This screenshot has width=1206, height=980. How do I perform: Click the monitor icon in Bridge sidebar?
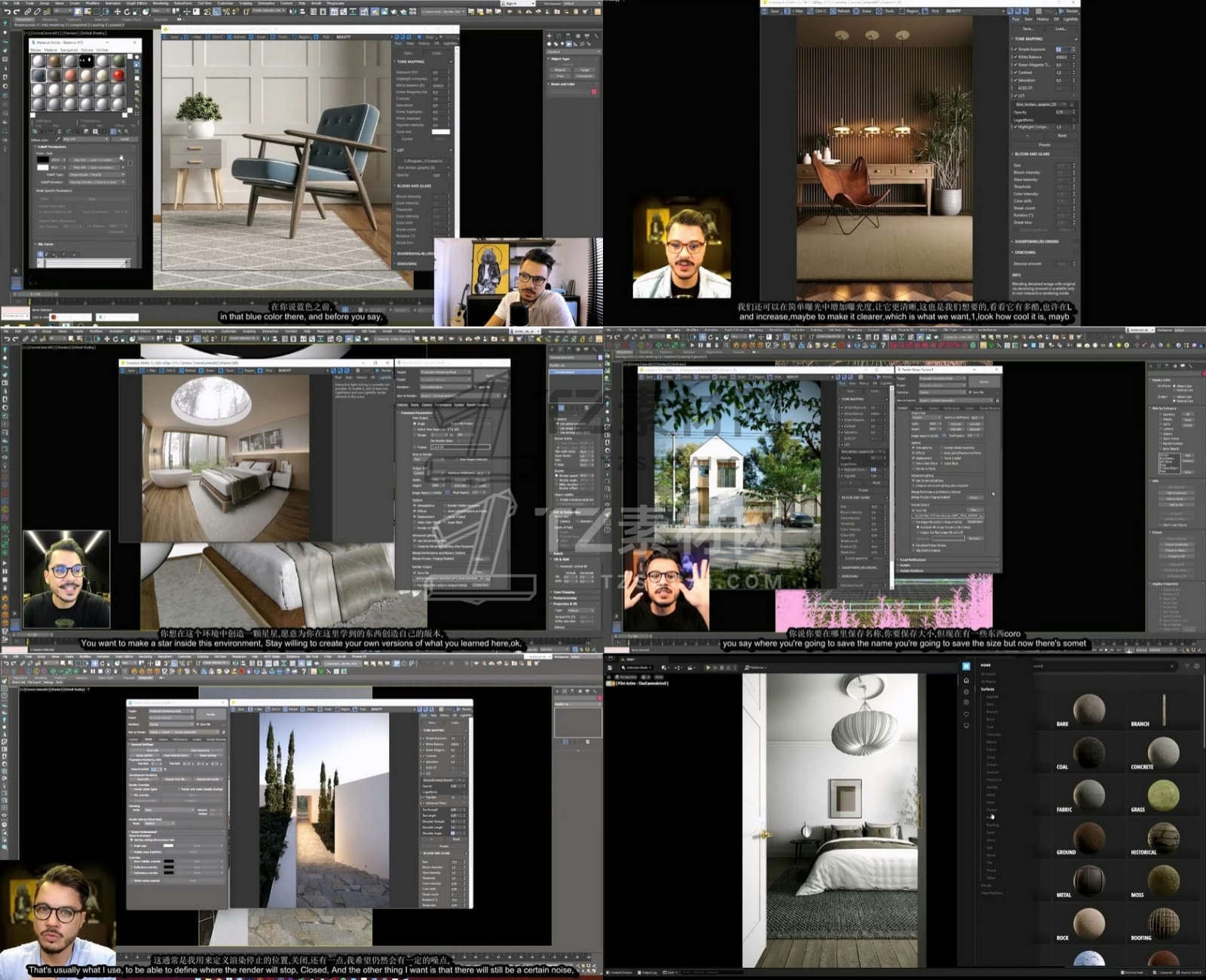tap(966, 725)
